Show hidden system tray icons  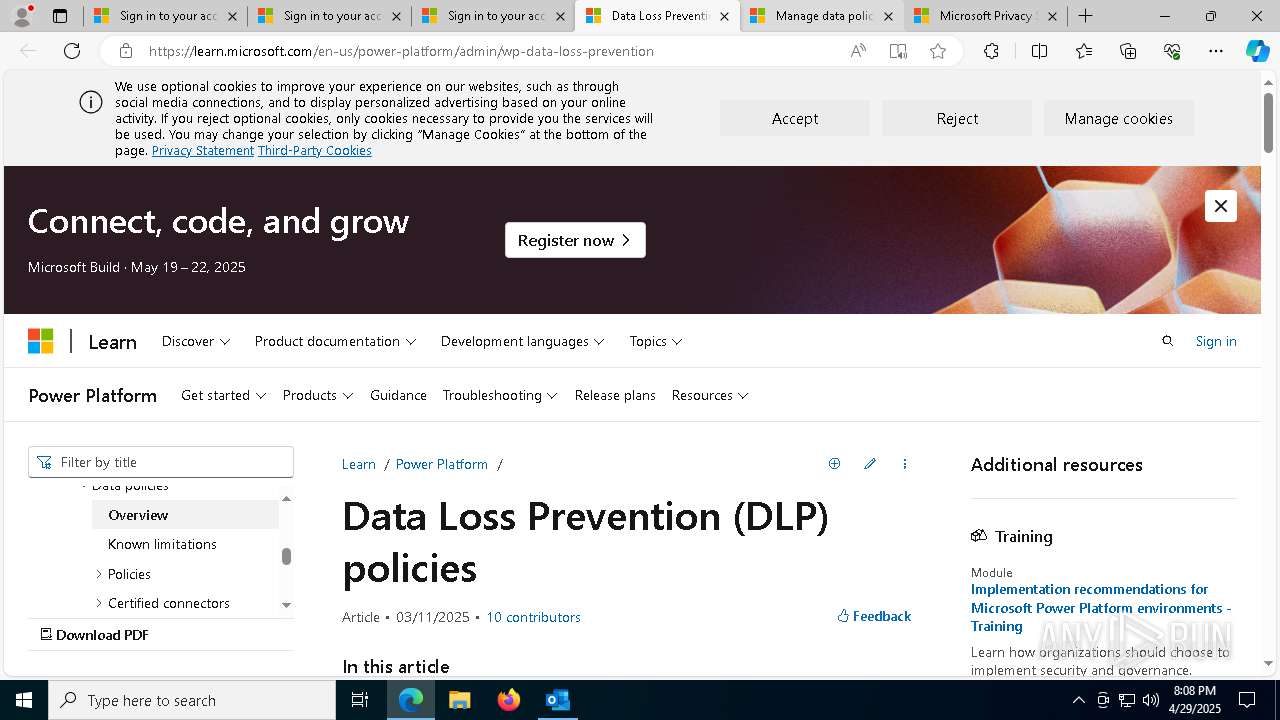[1079, 700]
